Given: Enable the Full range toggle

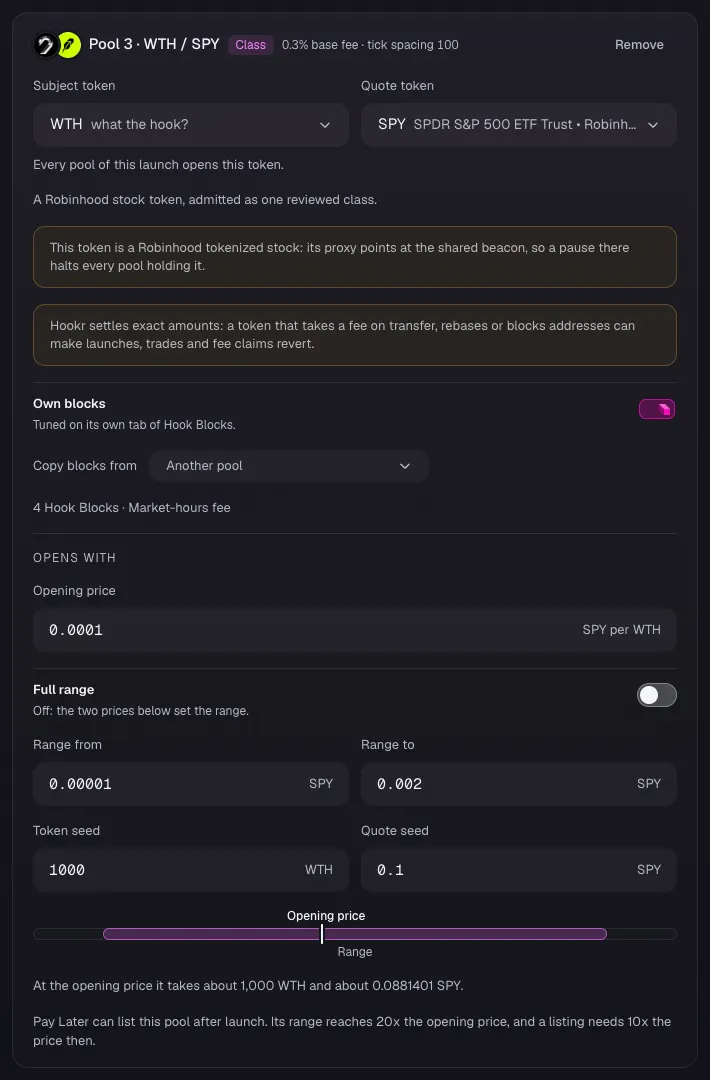Looking at the screenshot, I should click(x=657, y=695).
